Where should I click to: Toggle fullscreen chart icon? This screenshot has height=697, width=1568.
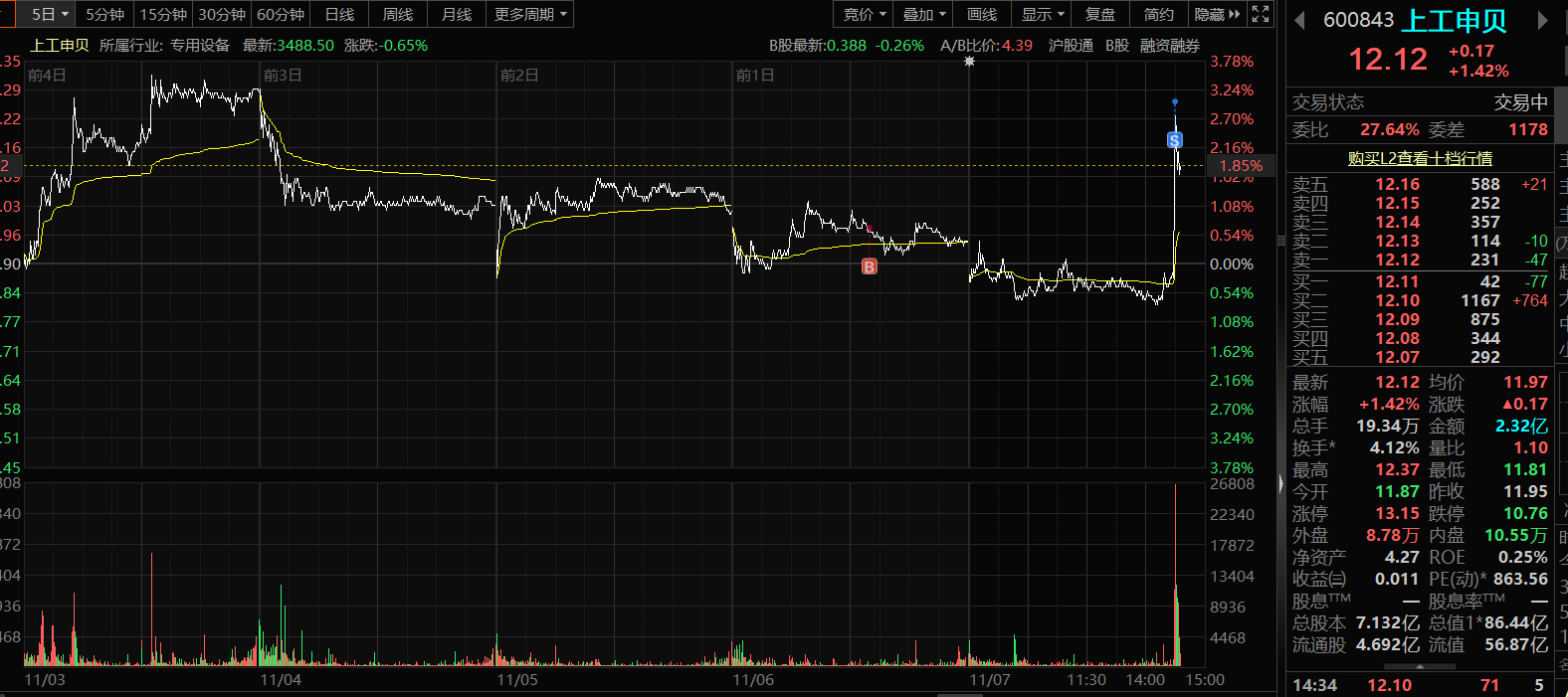point(1261,14)
